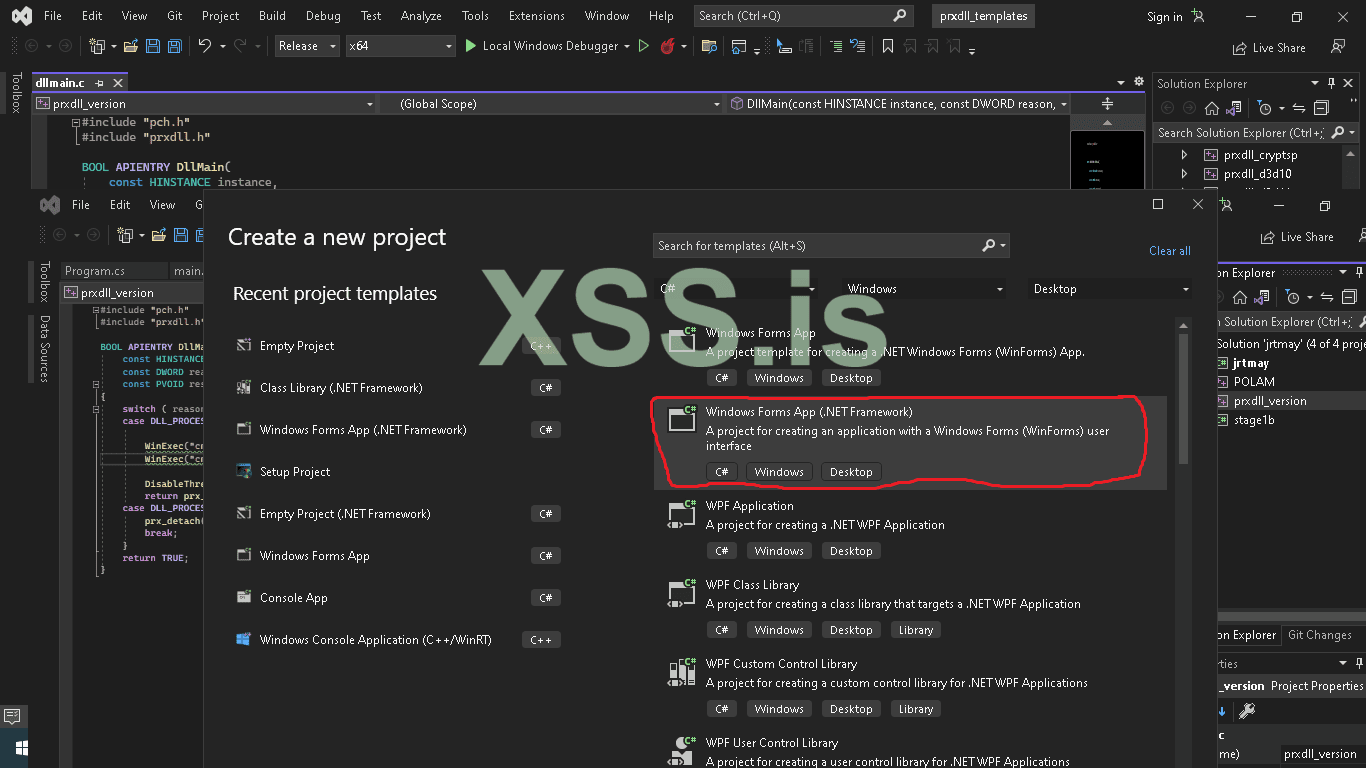Open the Release configuration dropdown
1366x768 pixels.
click(x=307, y=46)
